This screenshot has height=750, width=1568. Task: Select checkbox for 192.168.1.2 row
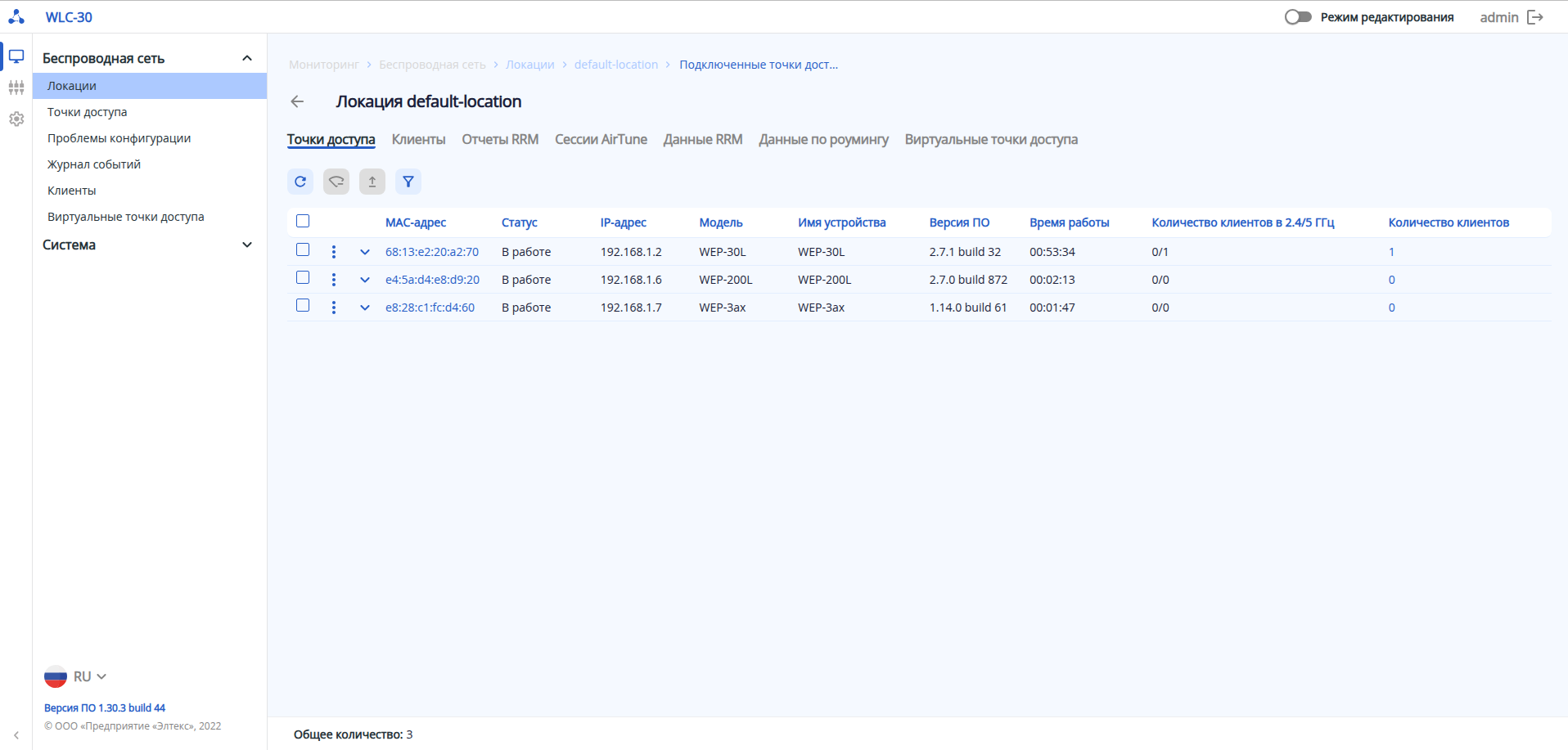point(303,250)
